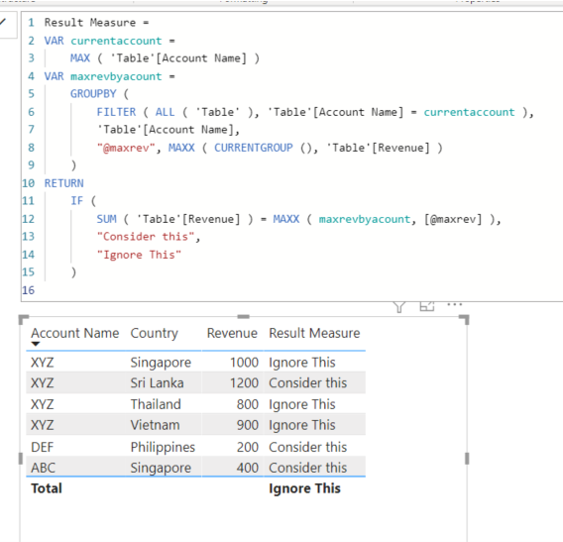Sort by the Account Name column header
This screenshot has height=542, width=563.
tap(75, 333)
